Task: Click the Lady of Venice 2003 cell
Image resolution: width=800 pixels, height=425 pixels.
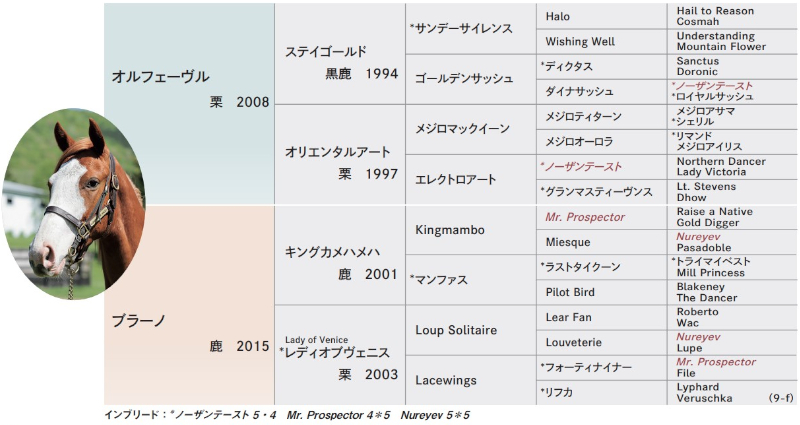Action: point(340,355)
